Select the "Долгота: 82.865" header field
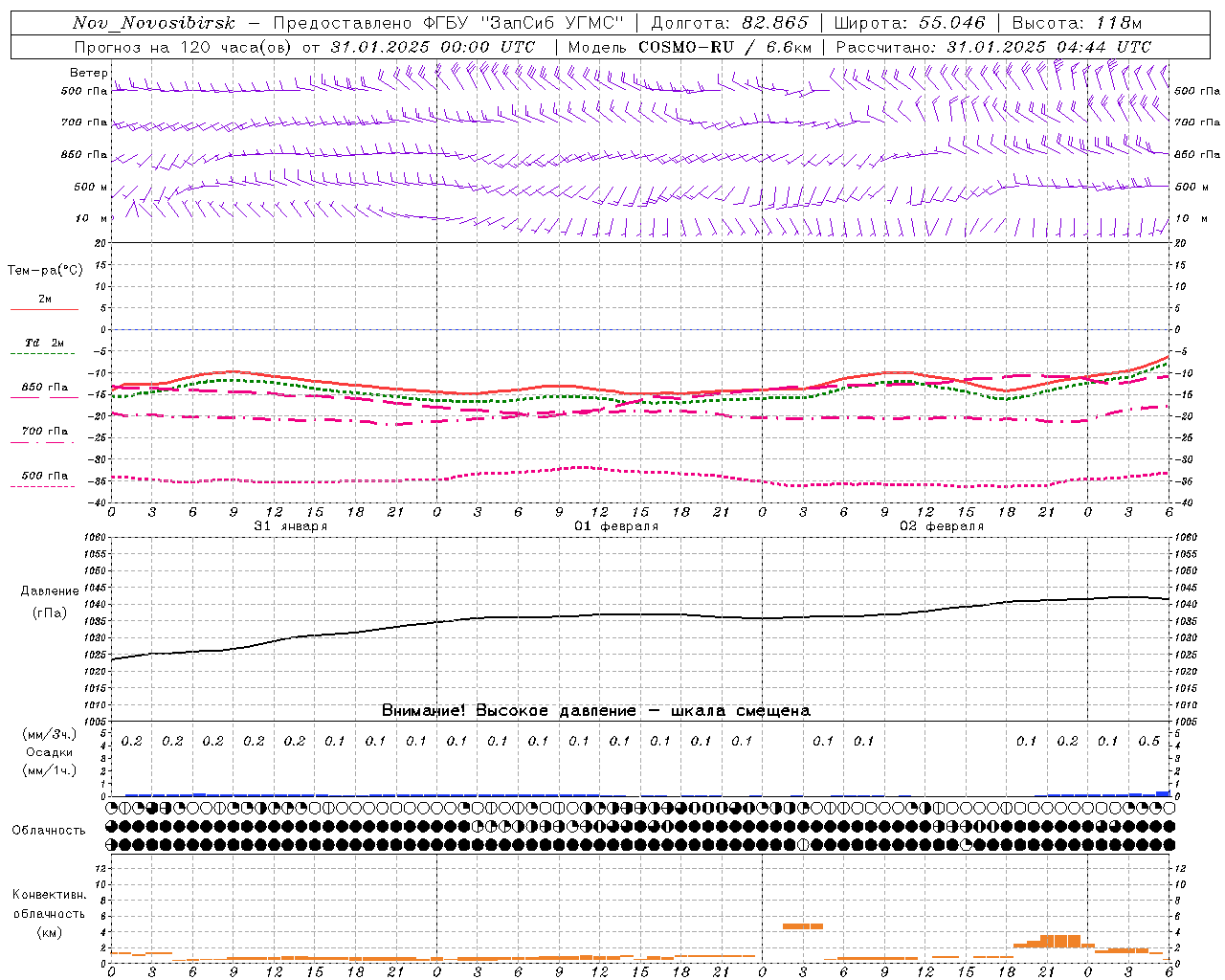The image size is (1225, 980). pos(729,23)
